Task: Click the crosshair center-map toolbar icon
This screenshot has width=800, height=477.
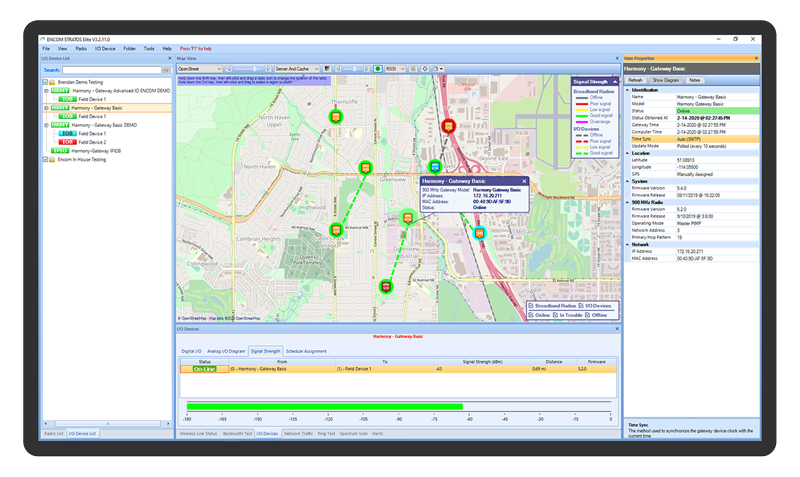Action: [424, 69]
